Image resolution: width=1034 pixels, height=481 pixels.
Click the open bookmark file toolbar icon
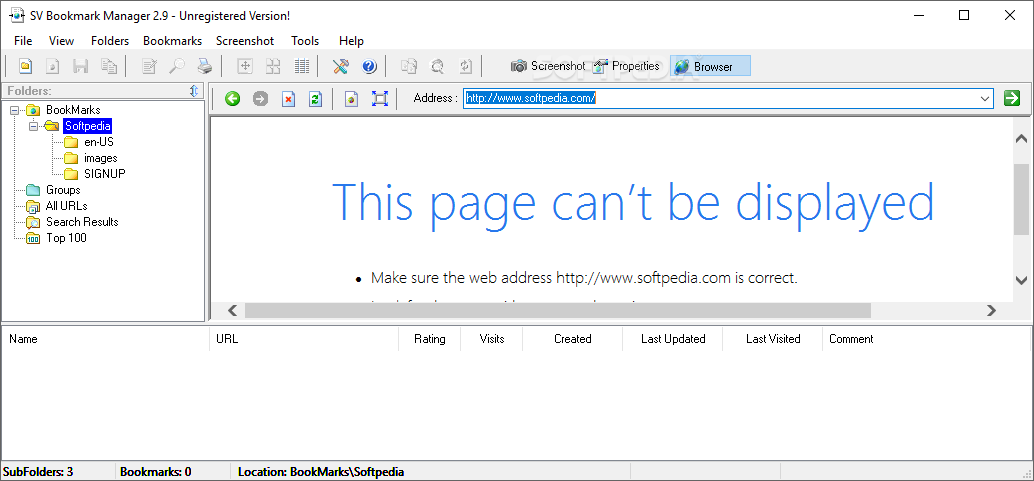[x=25, y=66]
